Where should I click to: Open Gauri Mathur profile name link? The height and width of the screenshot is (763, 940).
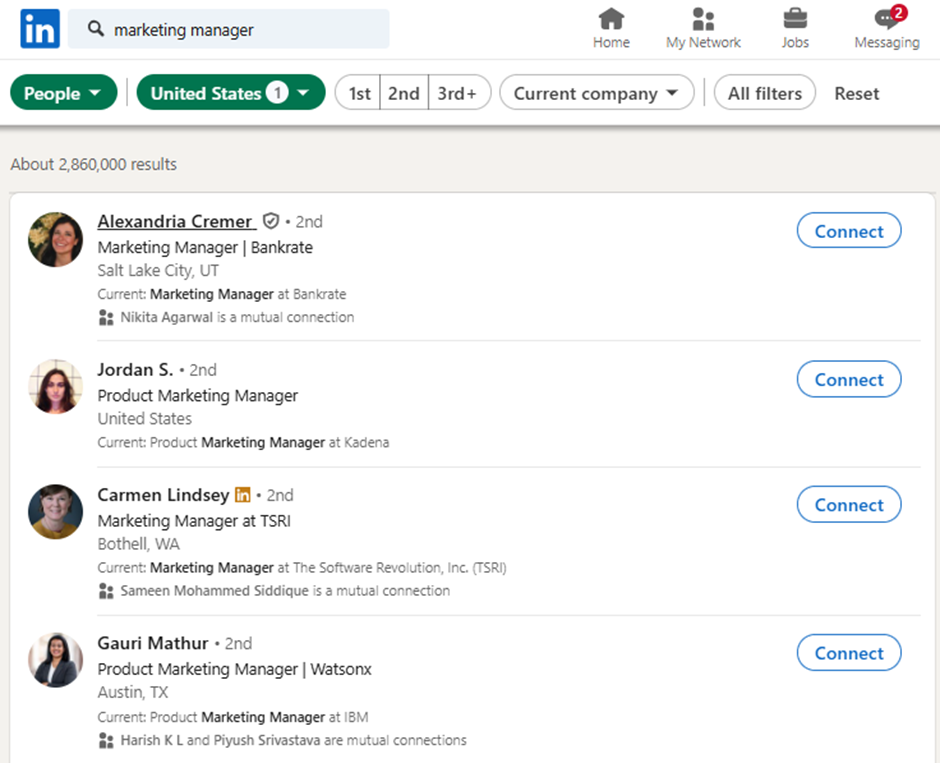coord(153,643)
